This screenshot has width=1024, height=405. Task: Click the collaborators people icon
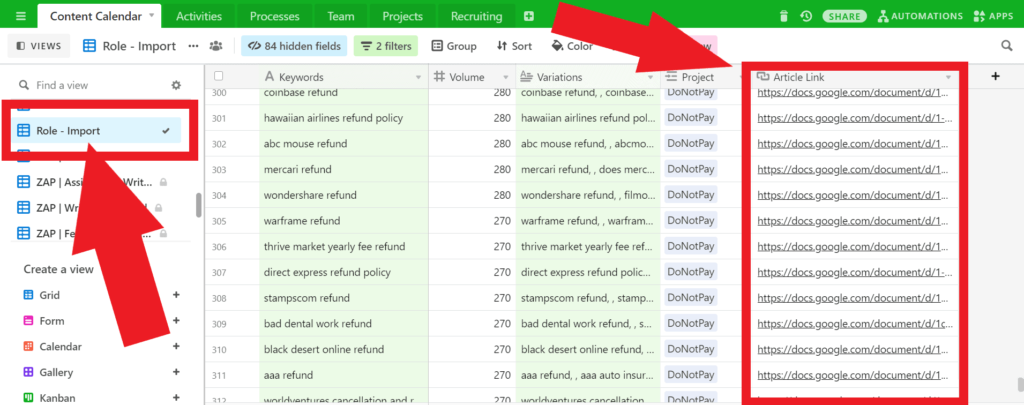tap(216, 46)
